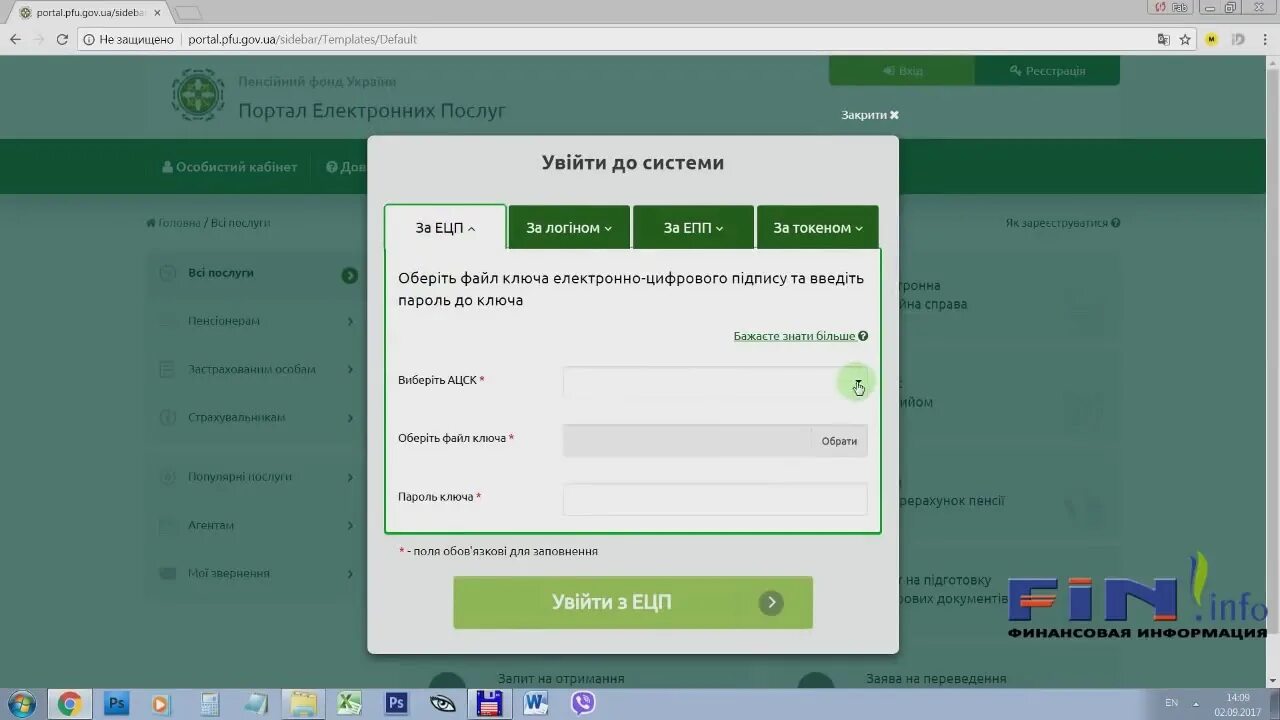Screen dimensions: 1280x720
Task: Expand Популярні послуги sidebar section
Action: pyautogui.click(x=254, y=477)
